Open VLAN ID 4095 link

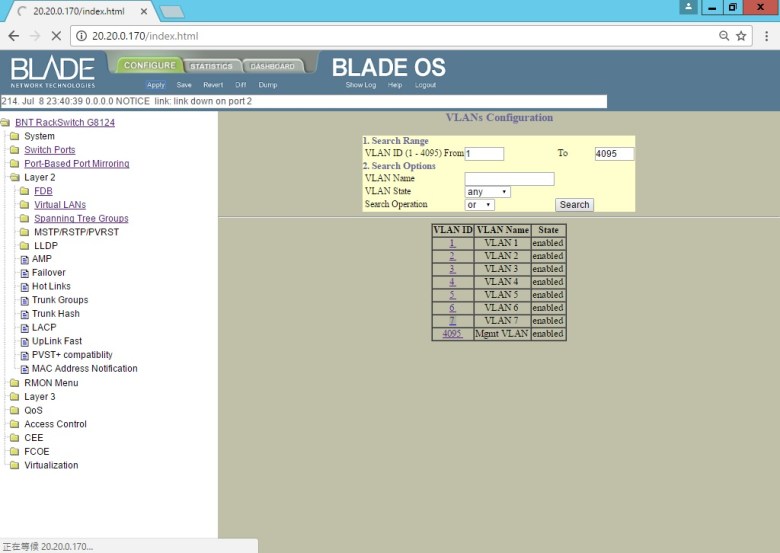pyautogui.click(x=452, y=334)
